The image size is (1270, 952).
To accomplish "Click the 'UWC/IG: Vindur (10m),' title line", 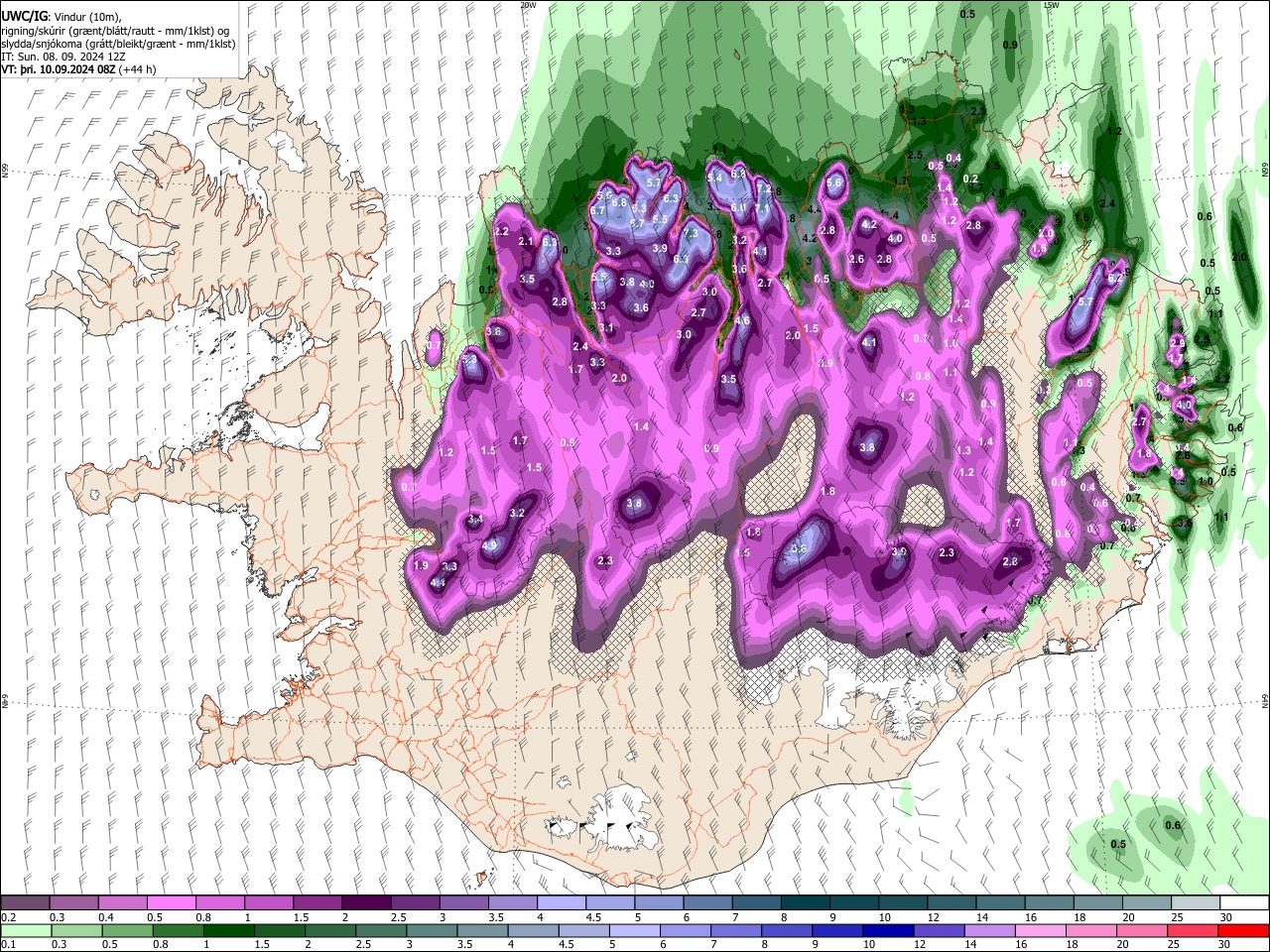I will (62, 16).
